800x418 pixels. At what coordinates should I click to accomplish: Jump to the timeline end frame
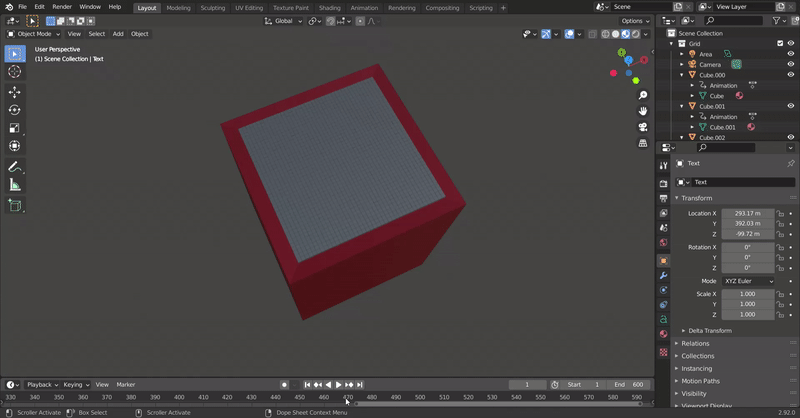coord(360,385)
